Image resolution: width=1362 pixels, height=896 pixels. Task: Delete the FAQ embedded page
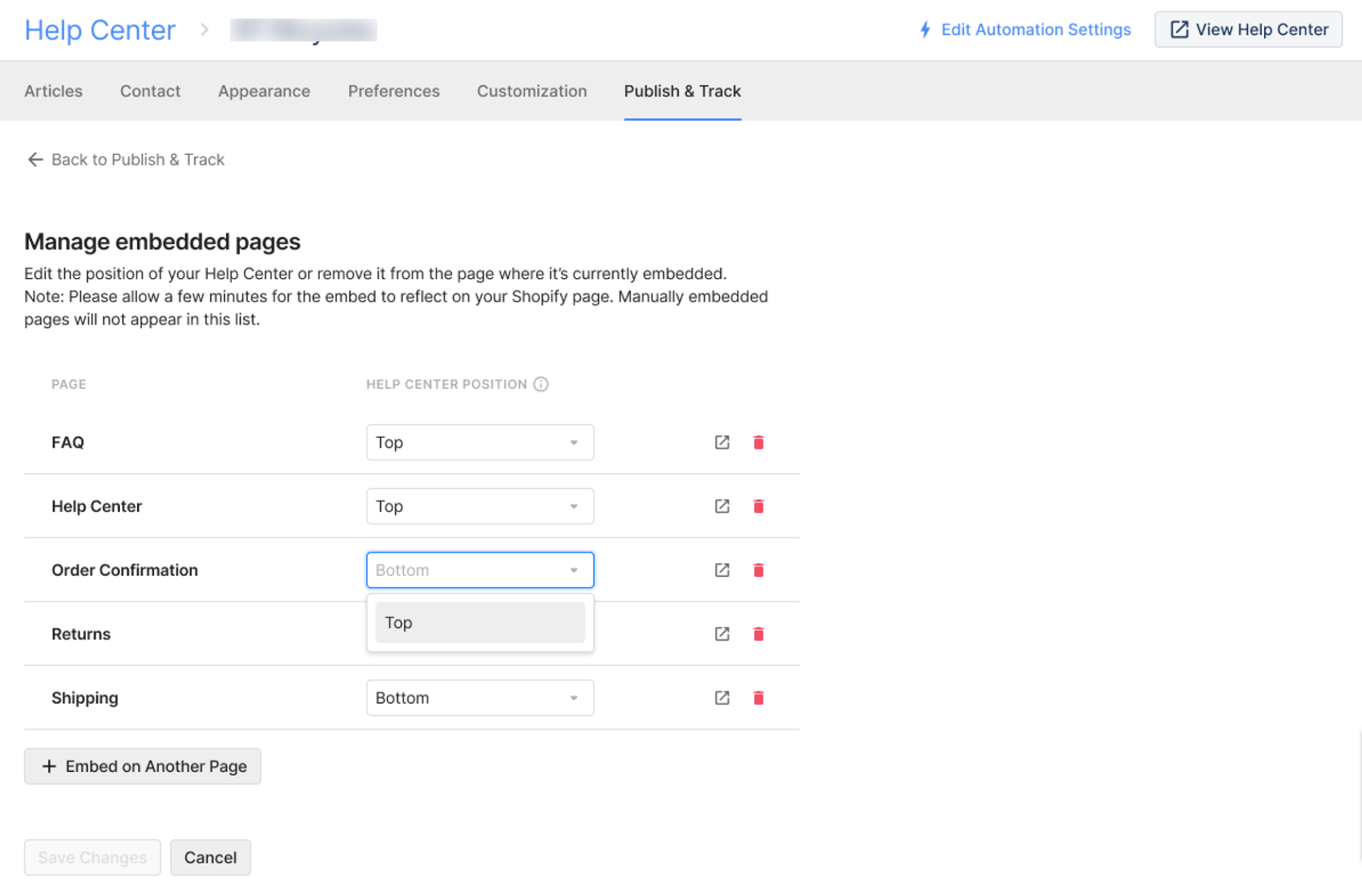(758, 442)
